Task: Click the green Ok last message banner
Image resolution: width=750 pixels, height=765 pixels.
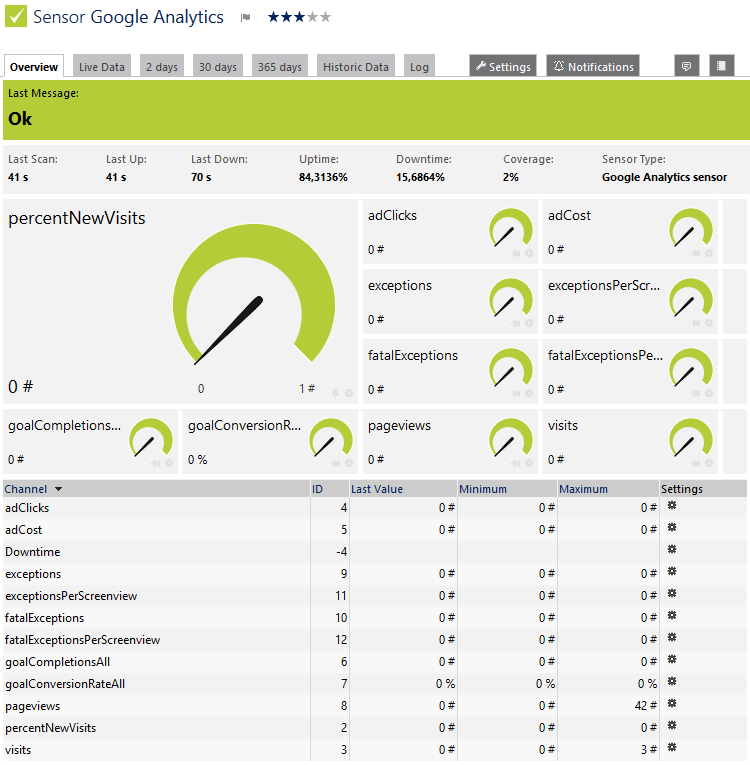Action: pyautogui.click(x=376, y=110)
